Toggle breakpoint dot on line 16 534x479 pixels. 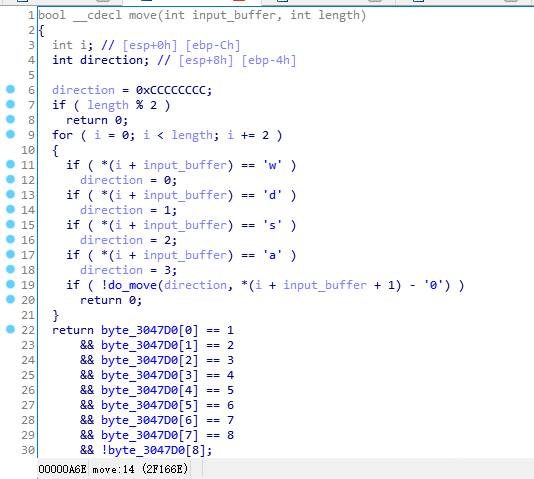[x=11, y=239]
